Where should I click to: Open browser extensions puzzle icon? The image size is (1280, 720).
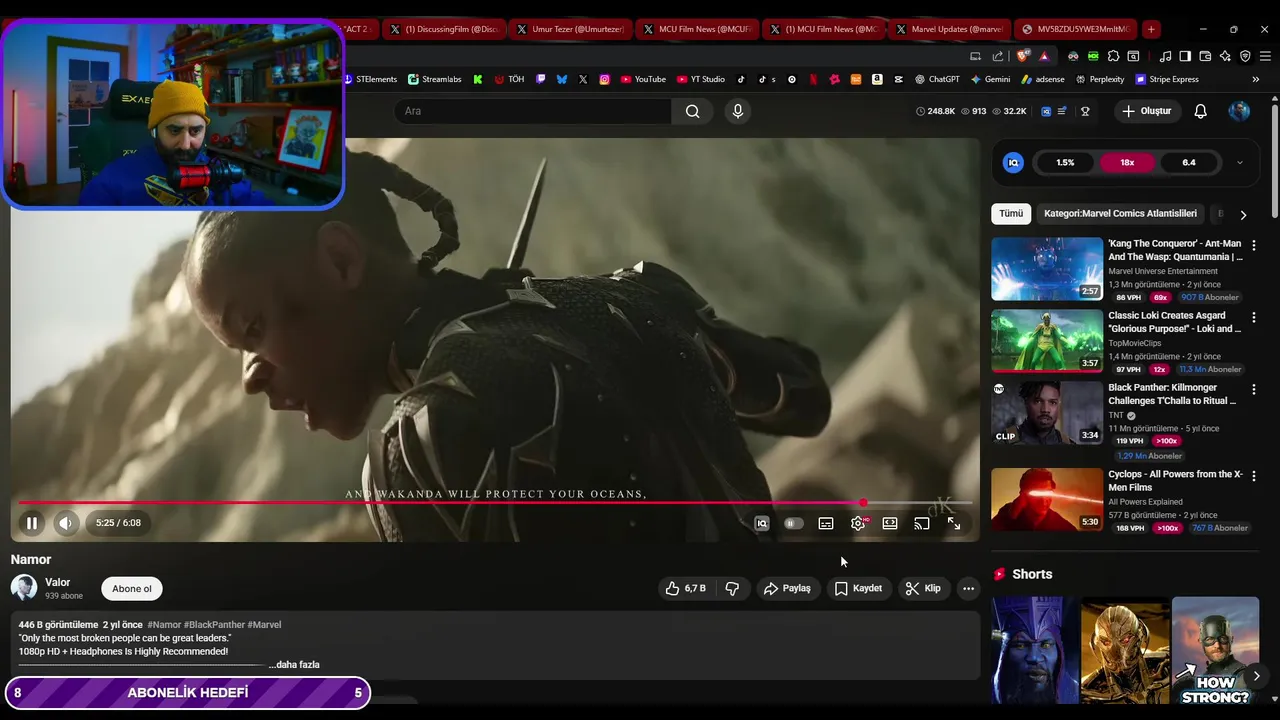click(1113, 56)
